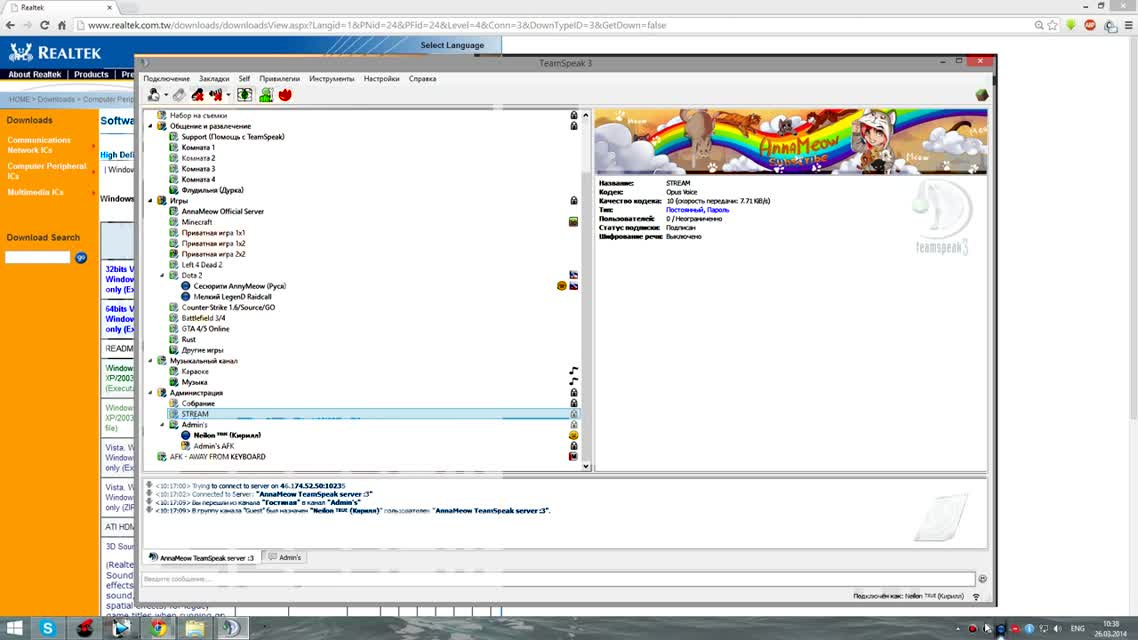
Task: Collapse the Игры channel group
Action: tap(151, 201)
